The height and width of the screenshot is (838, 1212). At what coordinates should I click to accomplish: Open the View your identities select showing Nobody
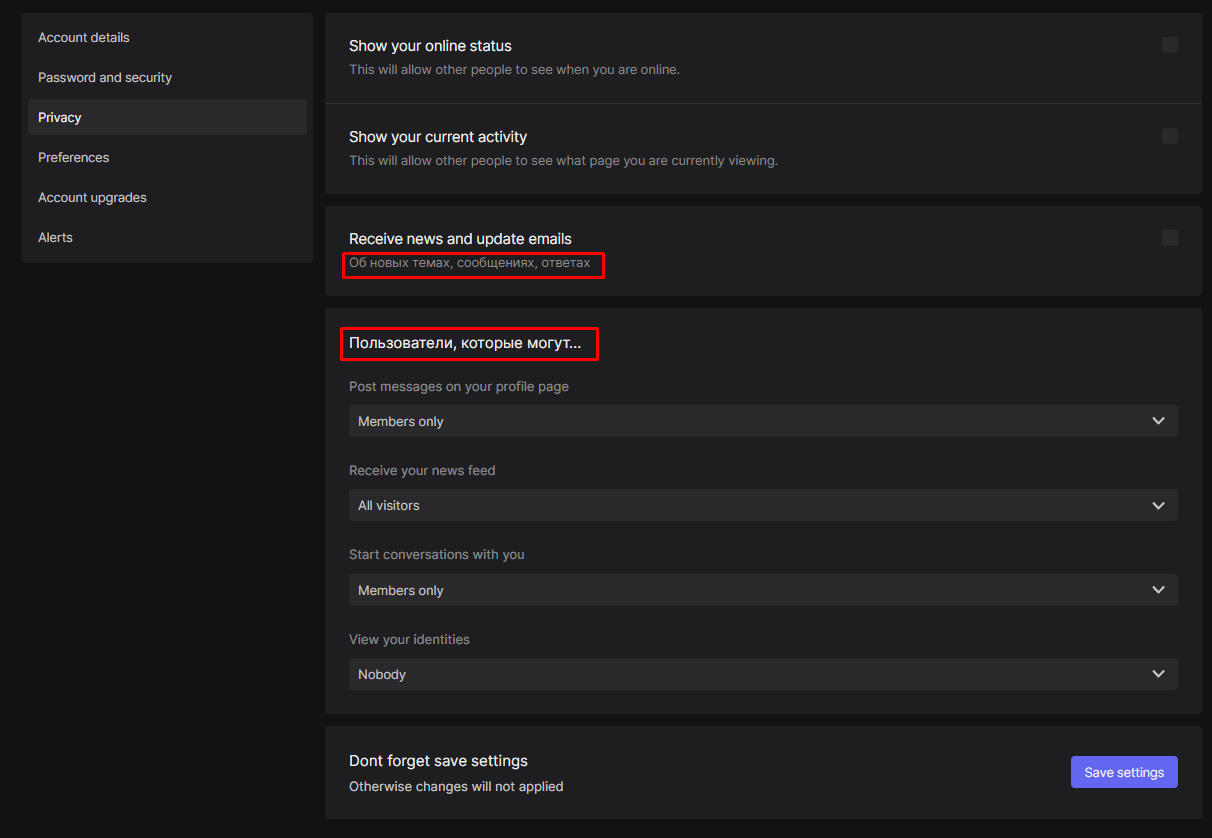pyautogui.click(x=762, y=674)
